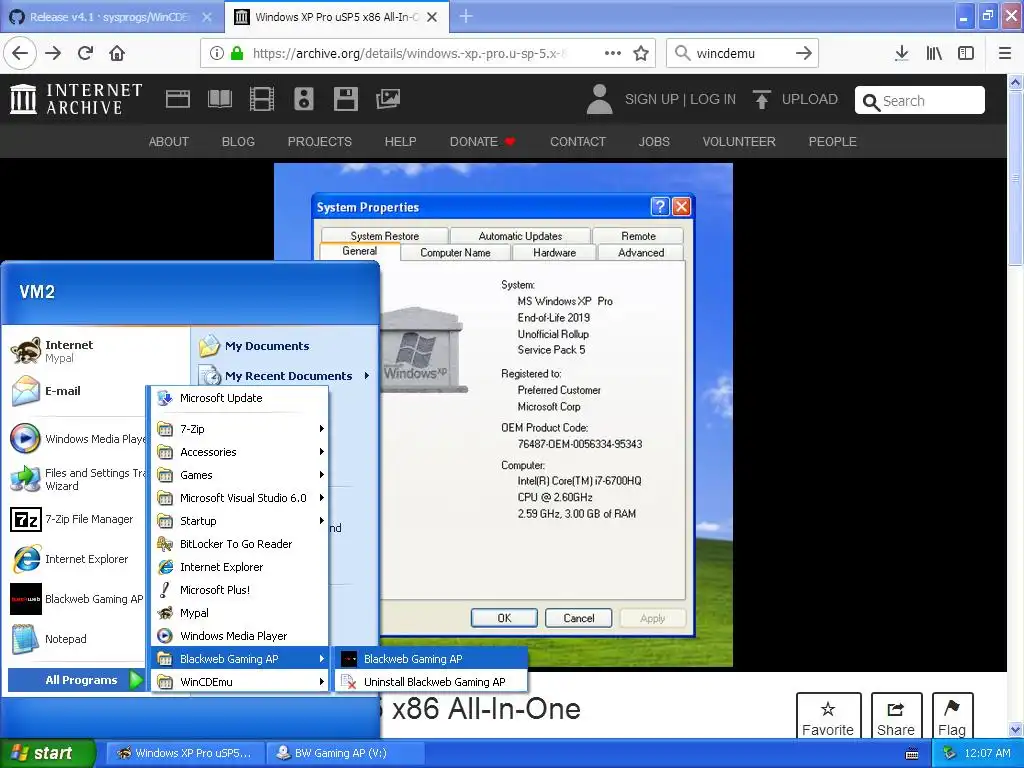Screen dimensions: 1024x768
Task: Switch to the Release v4.1 browser tab
Action: [111, 17]
